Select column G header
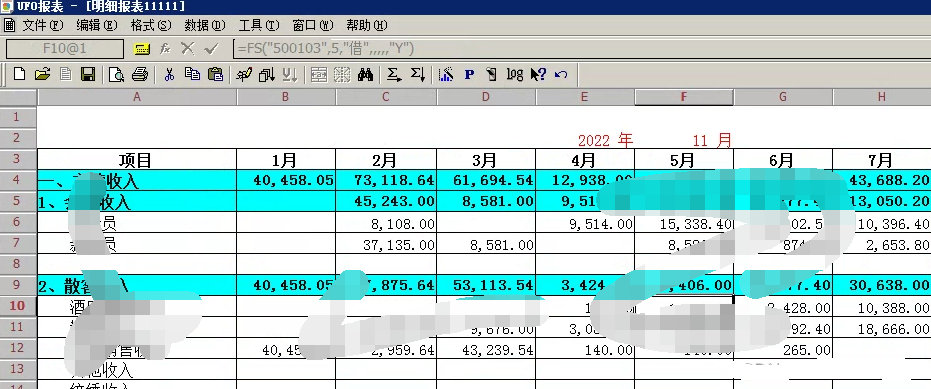 783,97
